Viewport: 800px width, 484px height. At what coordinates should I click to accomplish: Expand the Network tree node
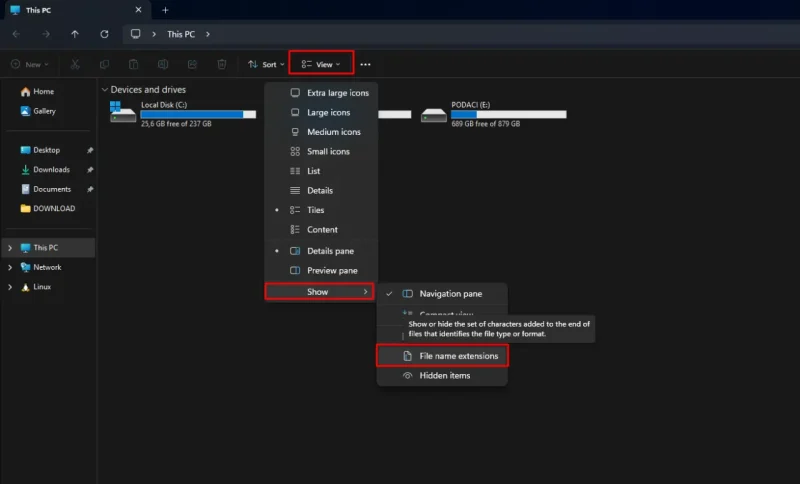point(10,267)
